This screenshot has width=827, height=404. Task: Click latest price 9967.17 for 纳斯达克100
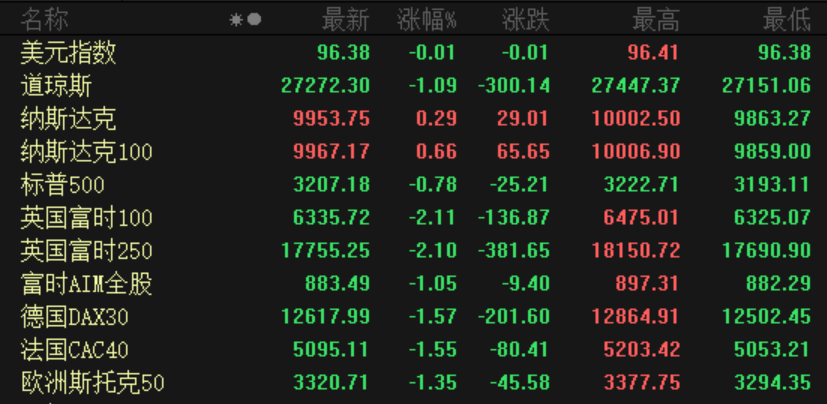click(x=332, y=152)
